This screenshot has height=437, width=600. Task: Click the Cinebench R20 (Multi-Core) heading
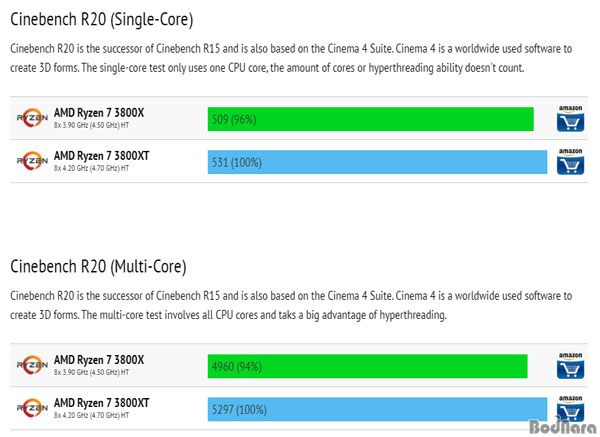pyautogui.click(x=98, y=266)
